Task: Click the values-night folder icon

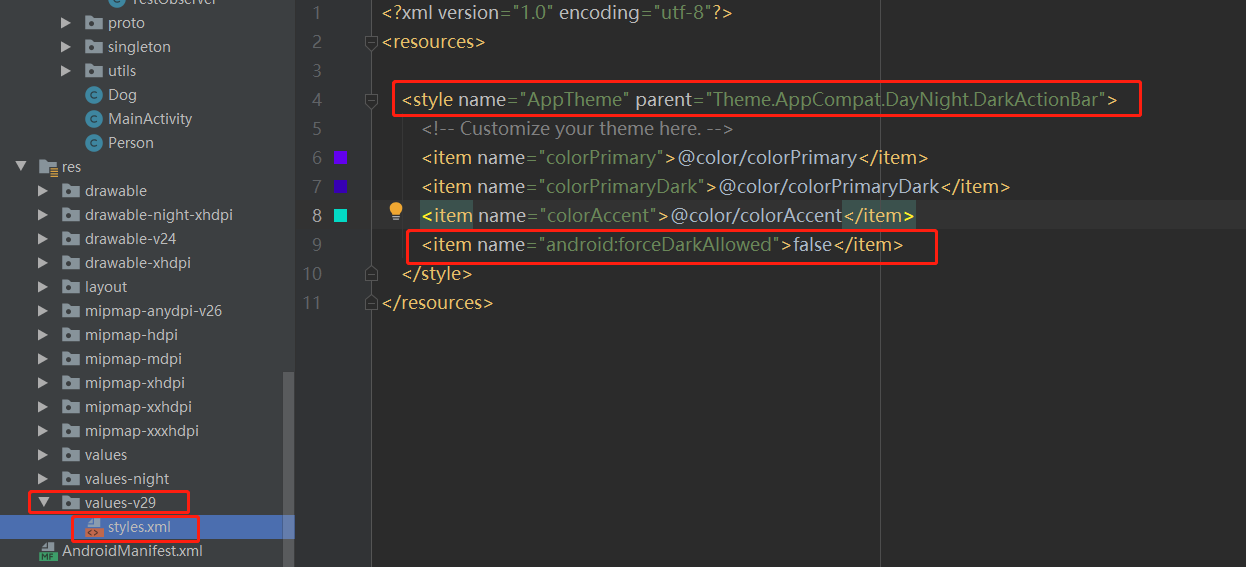Action: pos(71,479)
